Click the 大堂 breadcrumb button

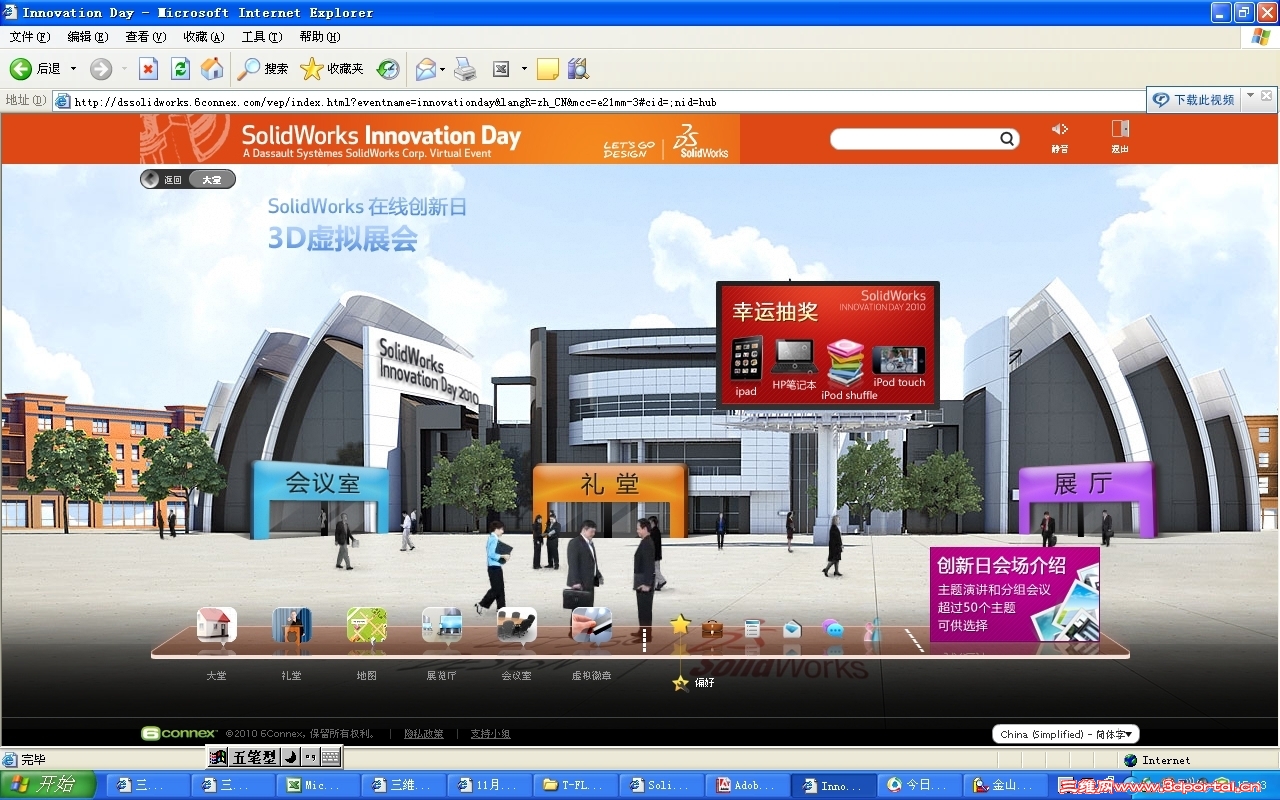212,180
